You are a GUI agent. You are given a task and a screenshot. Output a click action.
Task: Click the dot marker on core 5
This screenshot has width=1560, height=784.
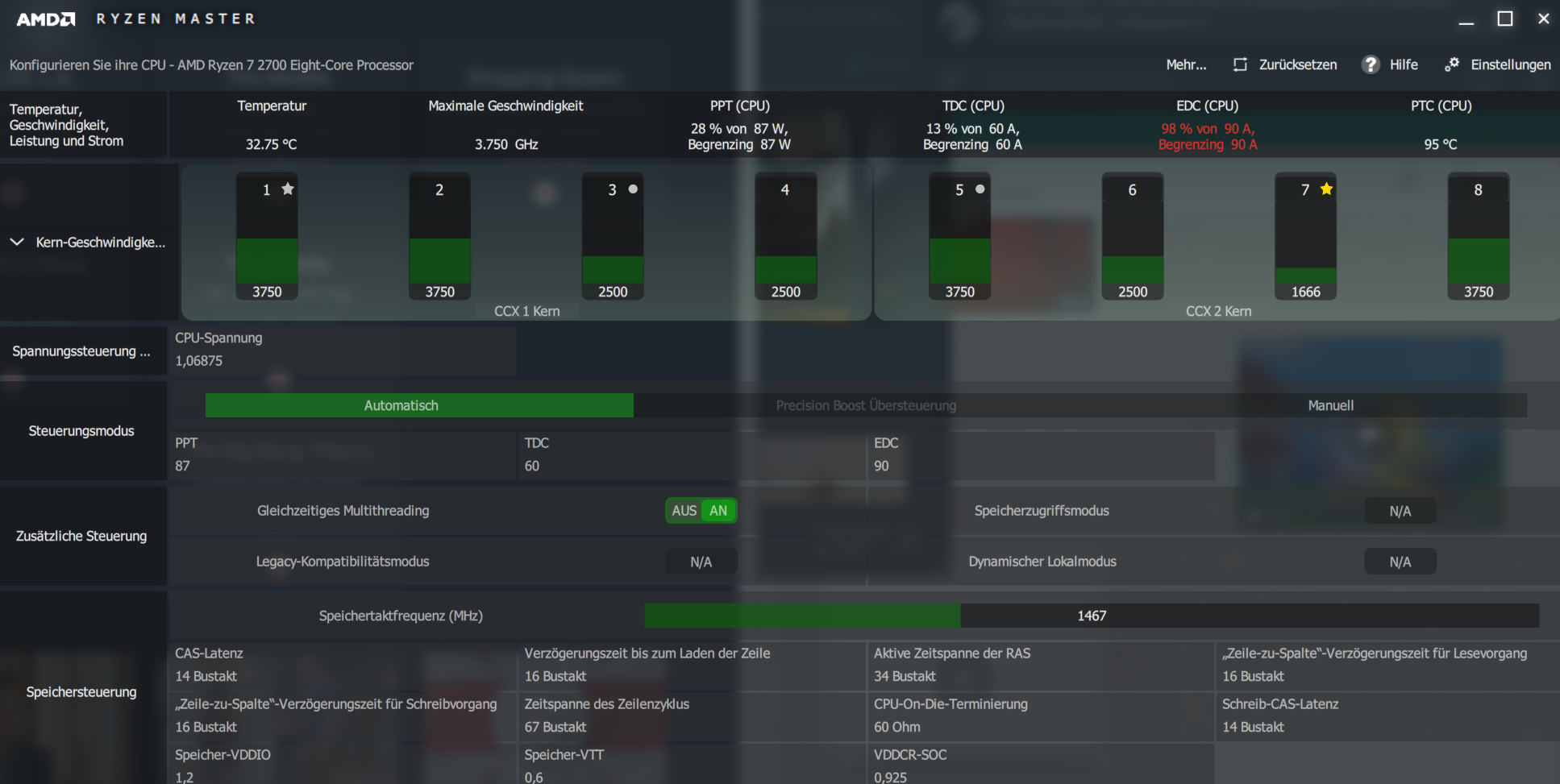point(980,189)
